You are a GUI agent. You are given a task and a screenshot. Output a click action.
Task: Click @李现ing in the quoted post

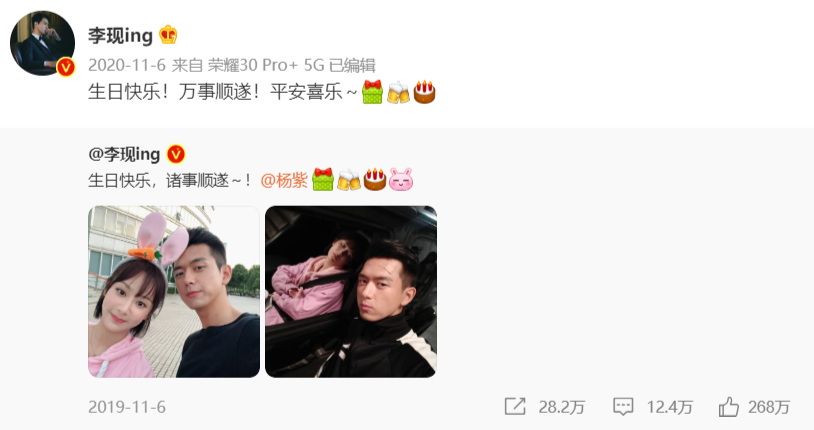[124, 154]
